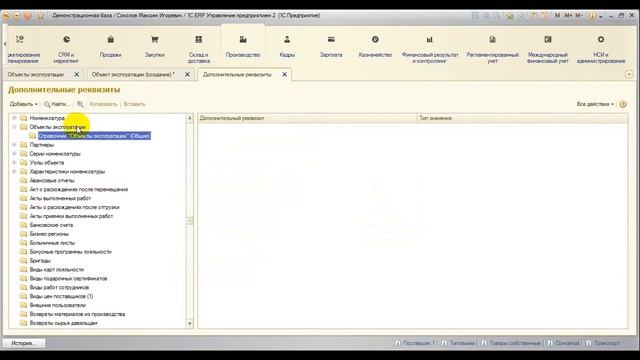Click the favorites star icon in title bar
Screen dimensions: 640x360
tap(40, 16)
